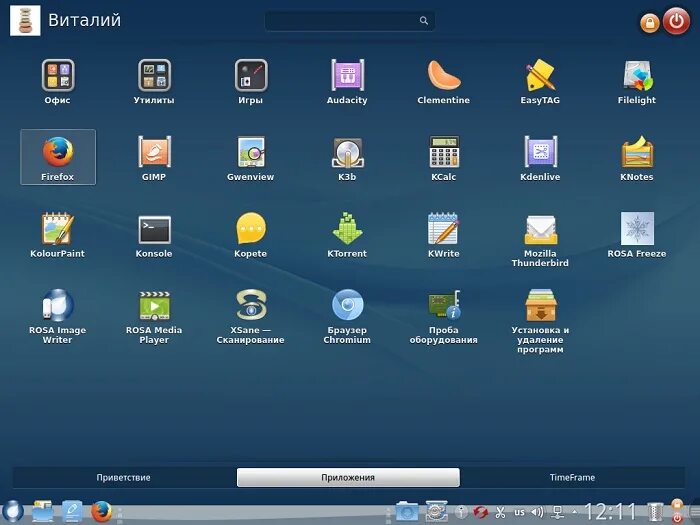Open the blue folder icon in panel
The height and width of the screenshot is (525, 700).
(x=407, y=512)
